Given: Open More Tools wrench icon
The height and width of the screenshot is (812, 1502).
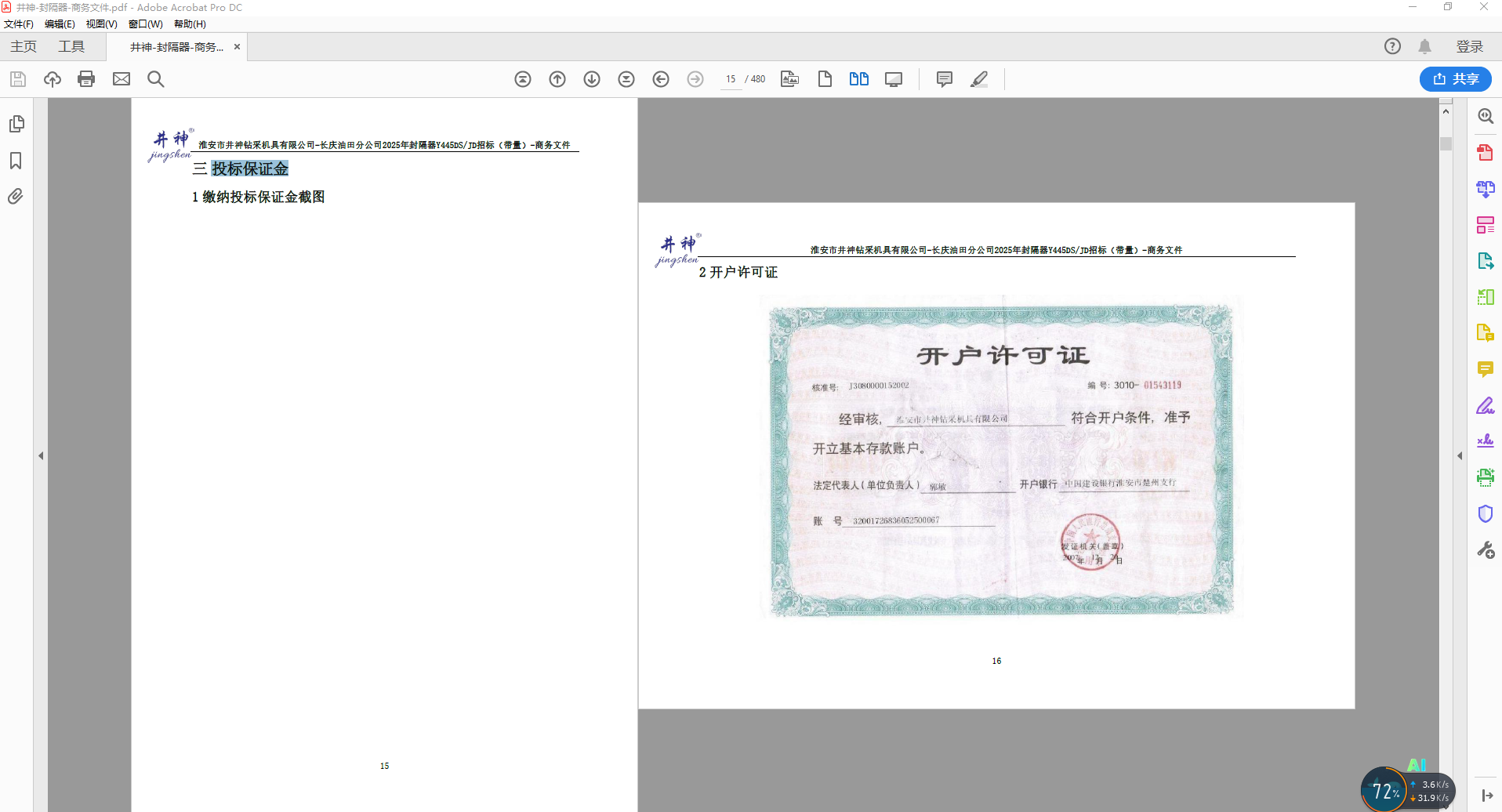Looking at the screenshot, I should pyautogui.click(x=1486, y=550).
